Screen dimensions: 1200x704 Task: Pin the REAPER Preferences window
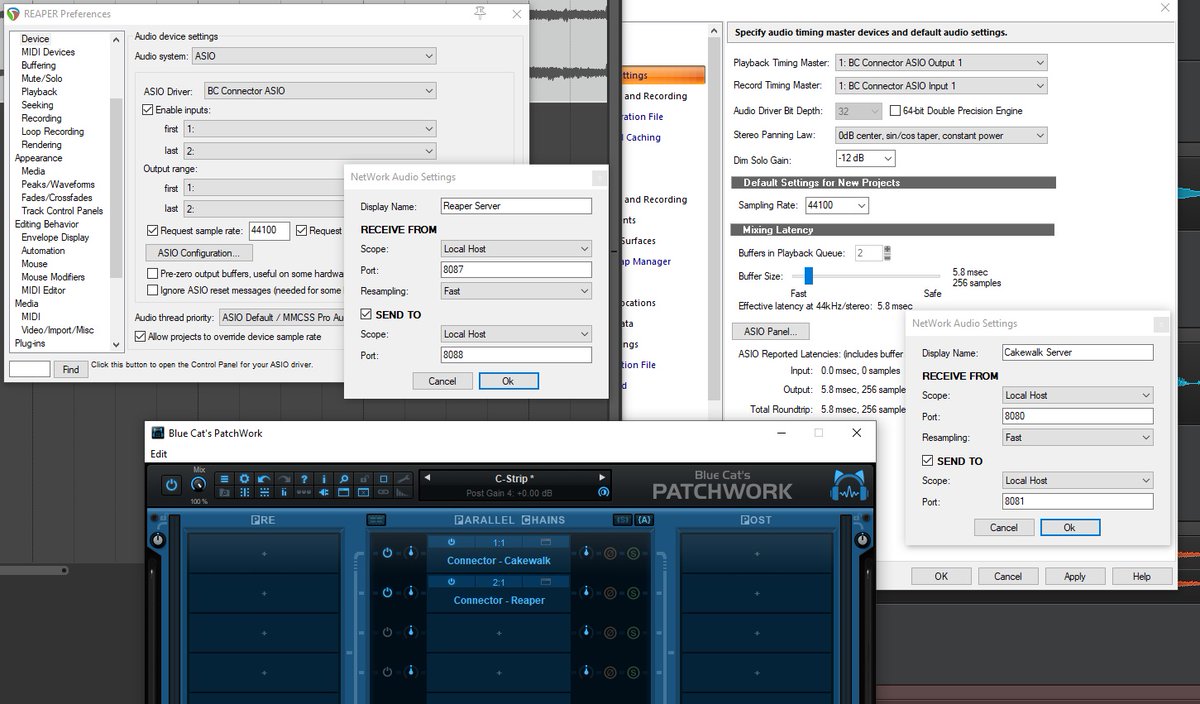pyautogui.click(x=480, y=13)
